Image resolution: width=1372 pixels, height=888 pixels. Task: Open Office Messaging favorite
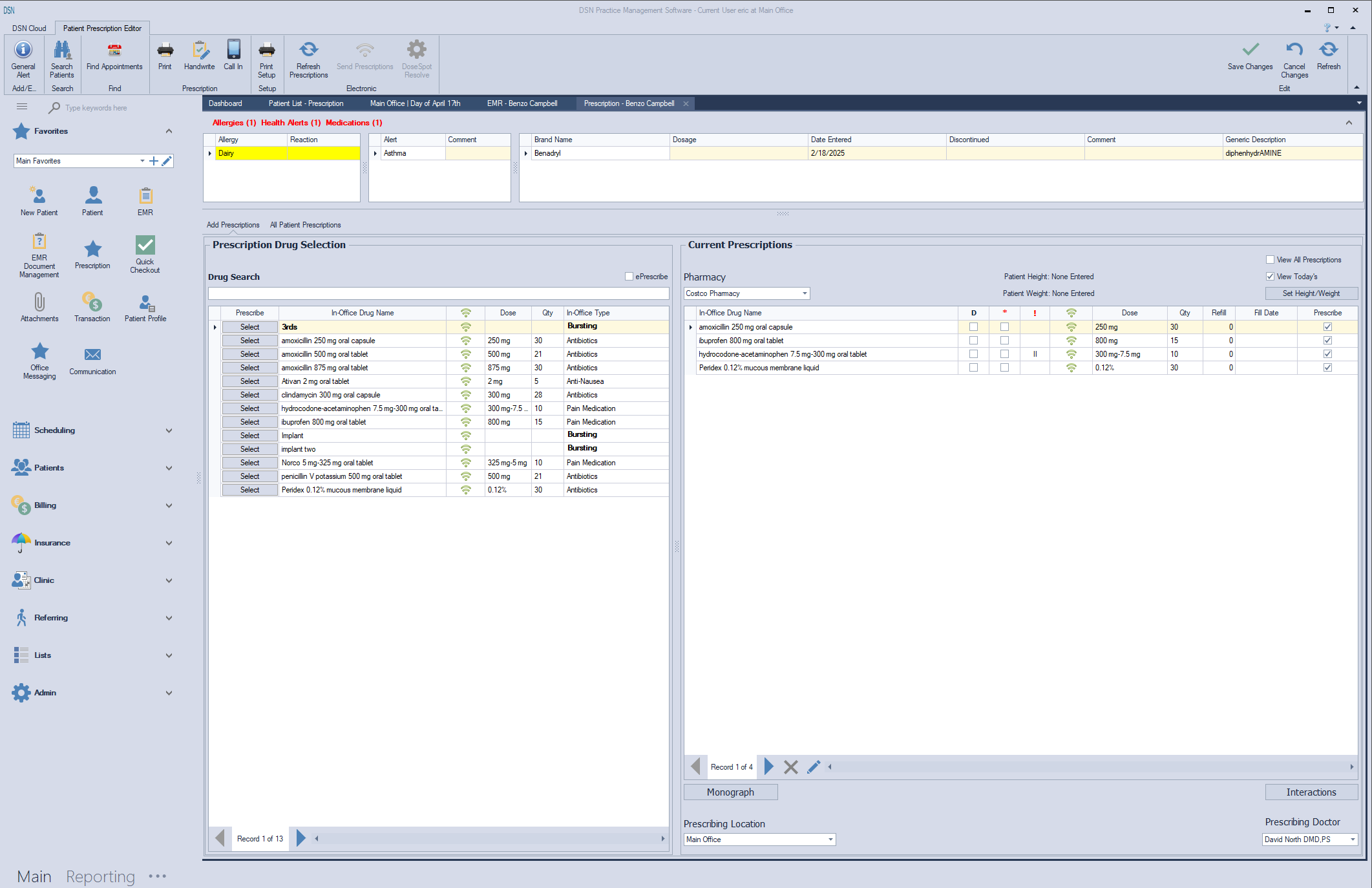pyautogui.click(x=39, y=352)
